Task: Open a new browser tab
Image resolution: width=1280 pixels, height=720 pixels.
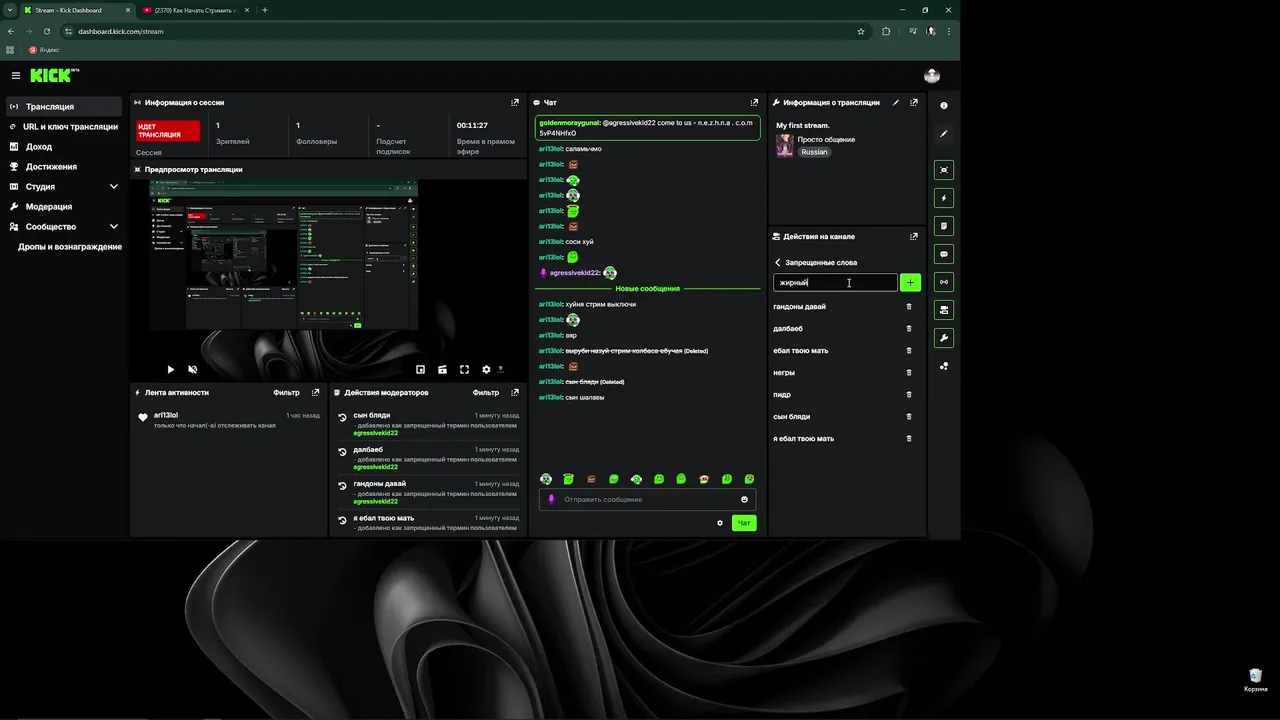Action: (x=265, y=10)
